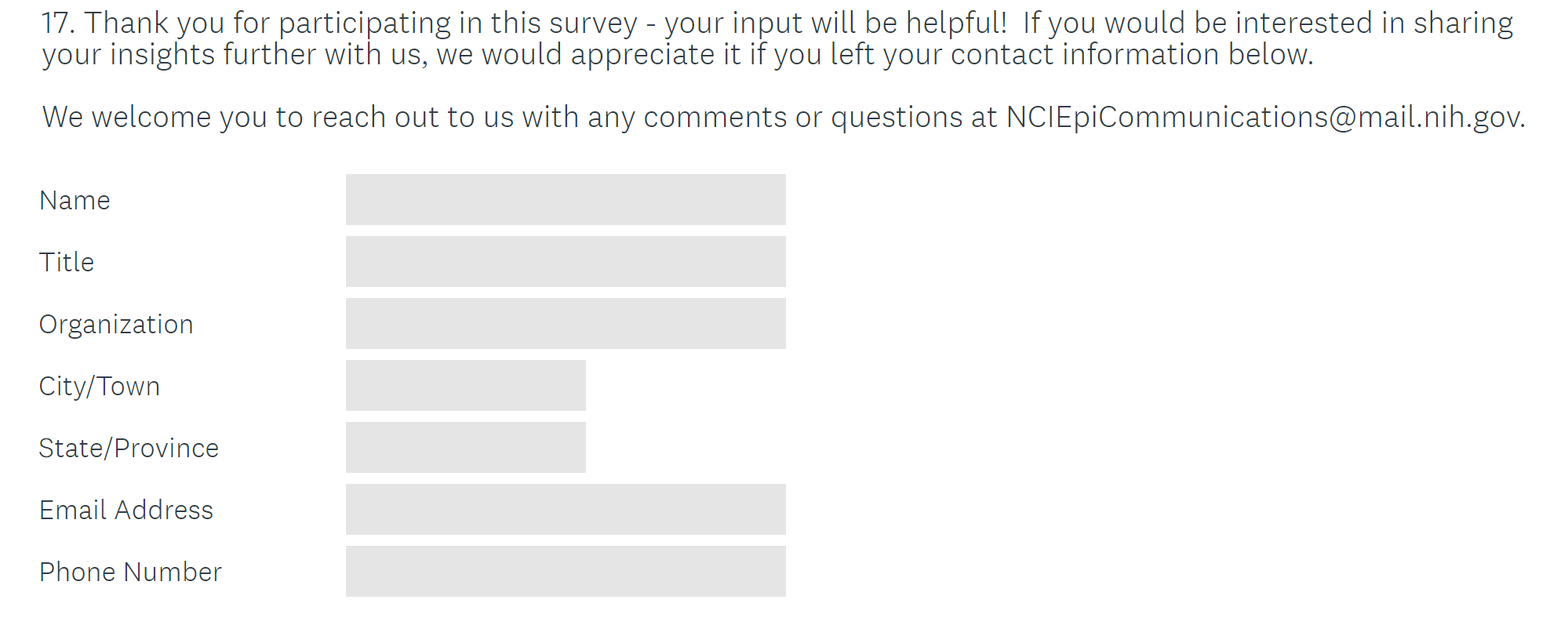Click the "your input will be helpful!" phrase
Viewport: 1568px width, 636px height.
(x=835, y=24)
